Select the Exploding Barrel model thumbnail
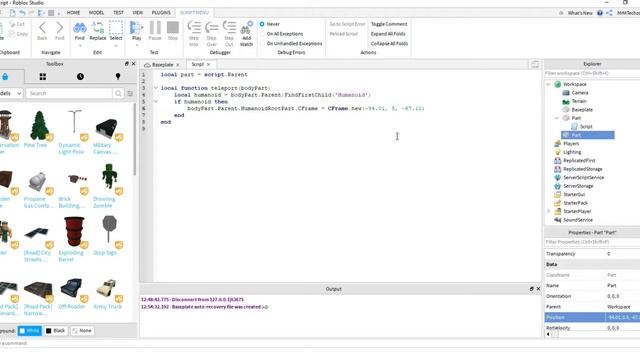Image resolution: width=640 pixels, height=360 pixels. pos(74,232)
